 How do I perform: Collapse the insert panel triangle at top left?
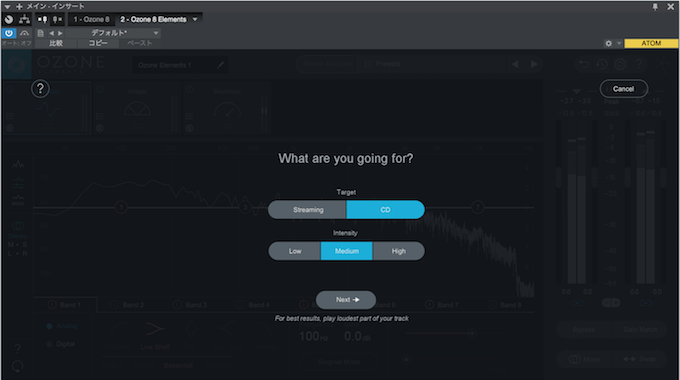pos(7,7)
